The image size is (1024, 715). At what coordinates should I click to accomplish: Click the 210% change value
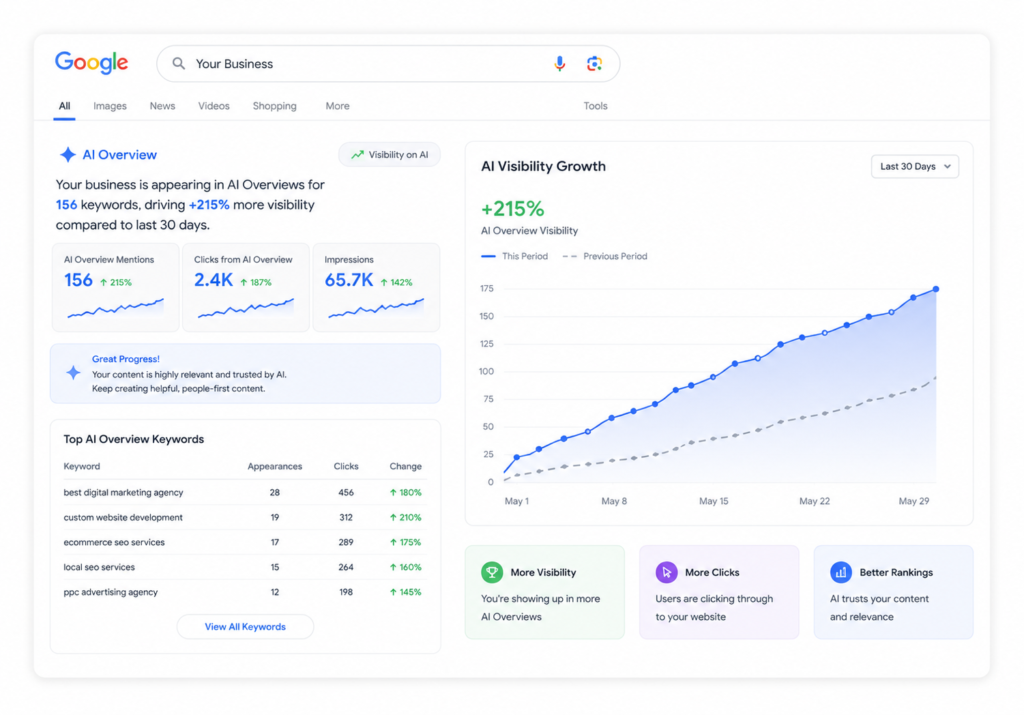click(405, 517)
